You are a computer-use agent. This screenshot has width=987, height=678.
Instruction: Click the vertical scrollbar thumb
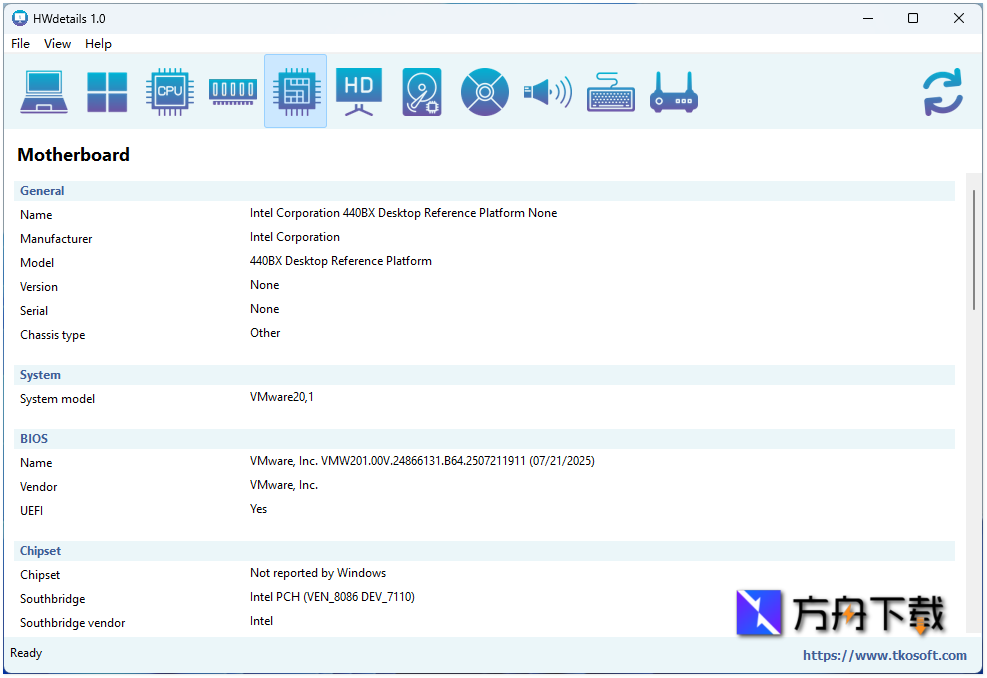click(974, 250)
